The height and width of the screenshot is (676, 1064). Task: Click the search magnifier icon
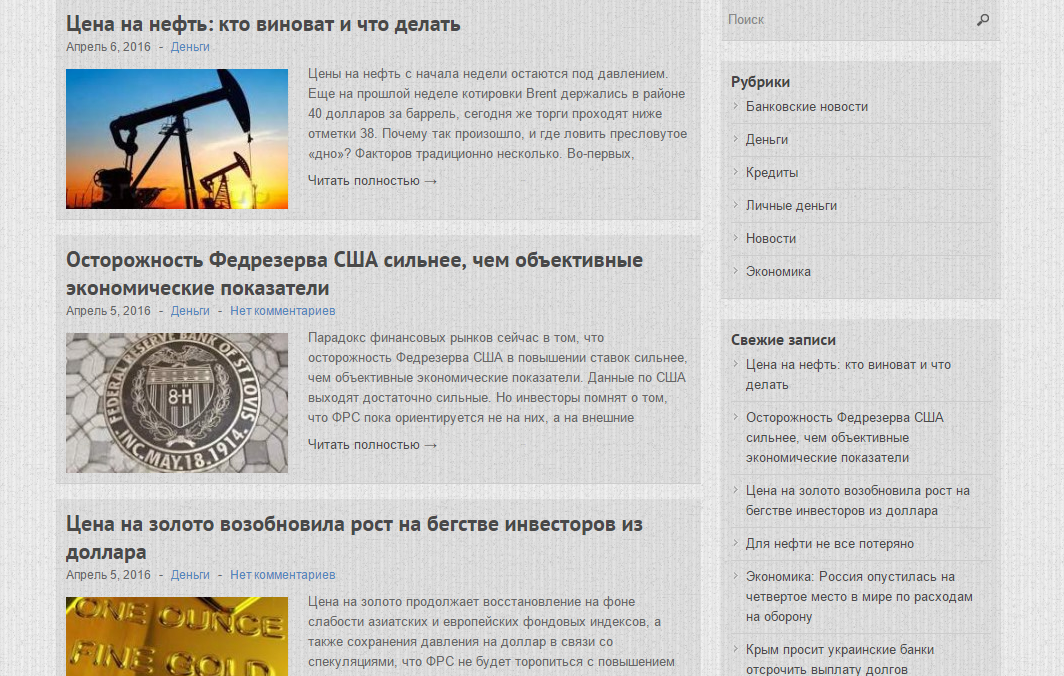(983, 20)
